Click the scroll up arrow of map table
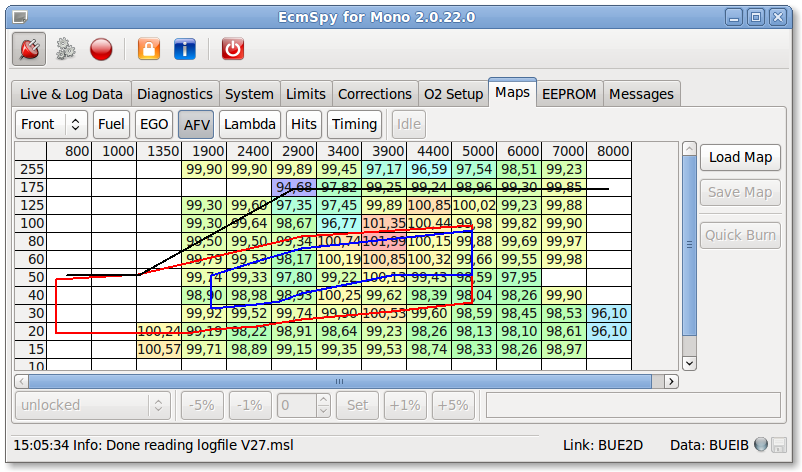Viewport: 802px width, 472px height. click(x=689, y=149)
